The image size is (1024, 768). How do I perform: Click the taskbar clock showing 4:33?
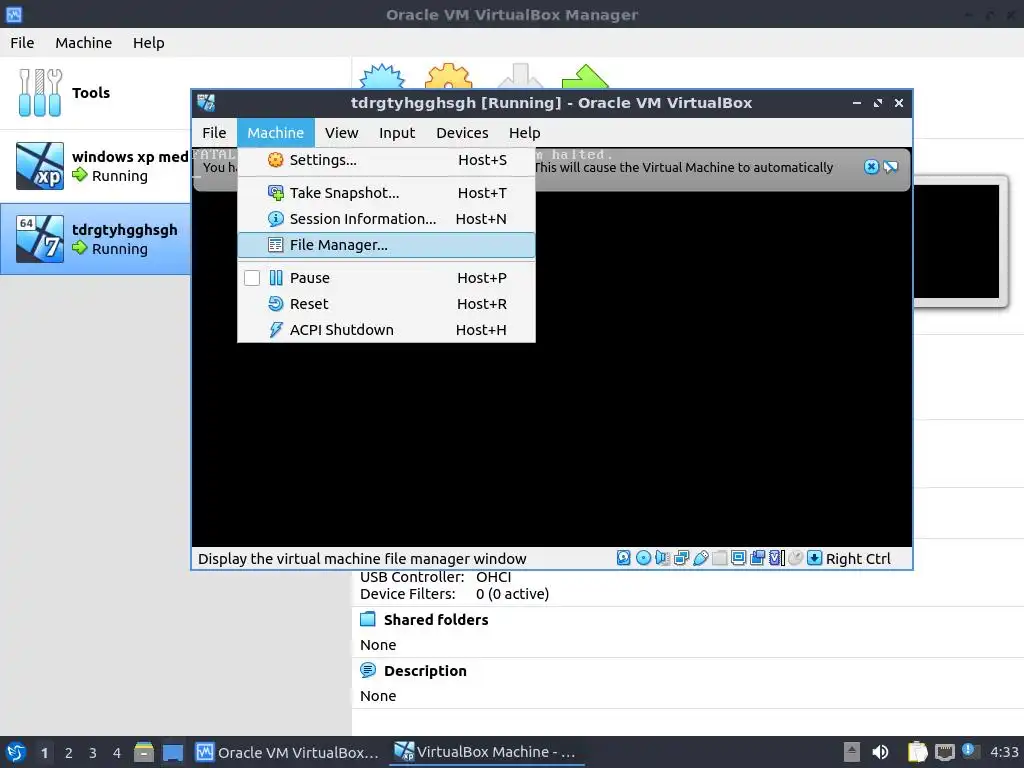[1004, 752]
